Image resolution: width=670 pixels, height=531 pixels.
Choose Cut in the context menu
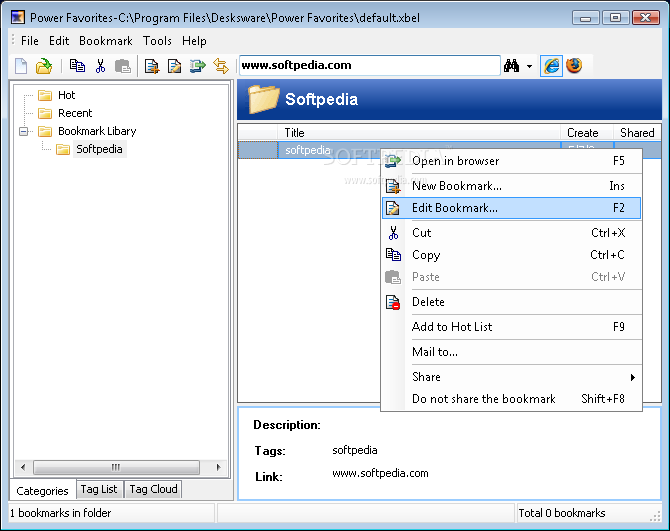click(x=511, y=233)
